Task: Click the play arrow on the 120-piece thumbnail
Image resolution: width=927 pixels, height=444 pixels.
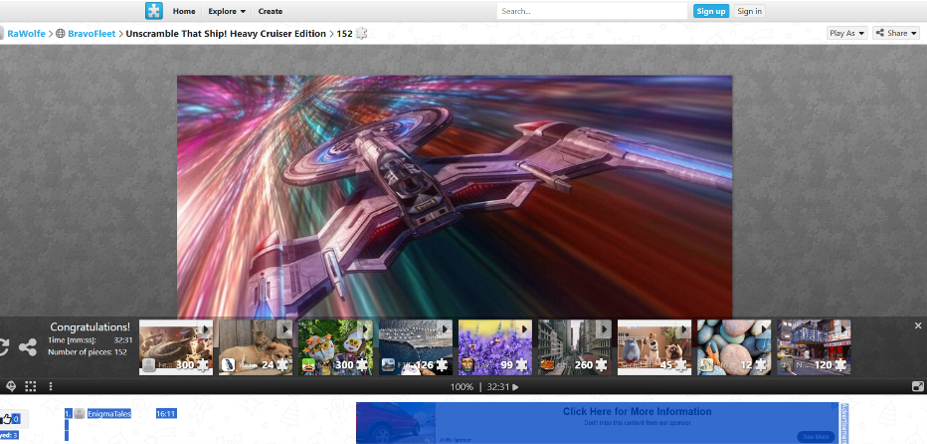Action: pos(843,329)
